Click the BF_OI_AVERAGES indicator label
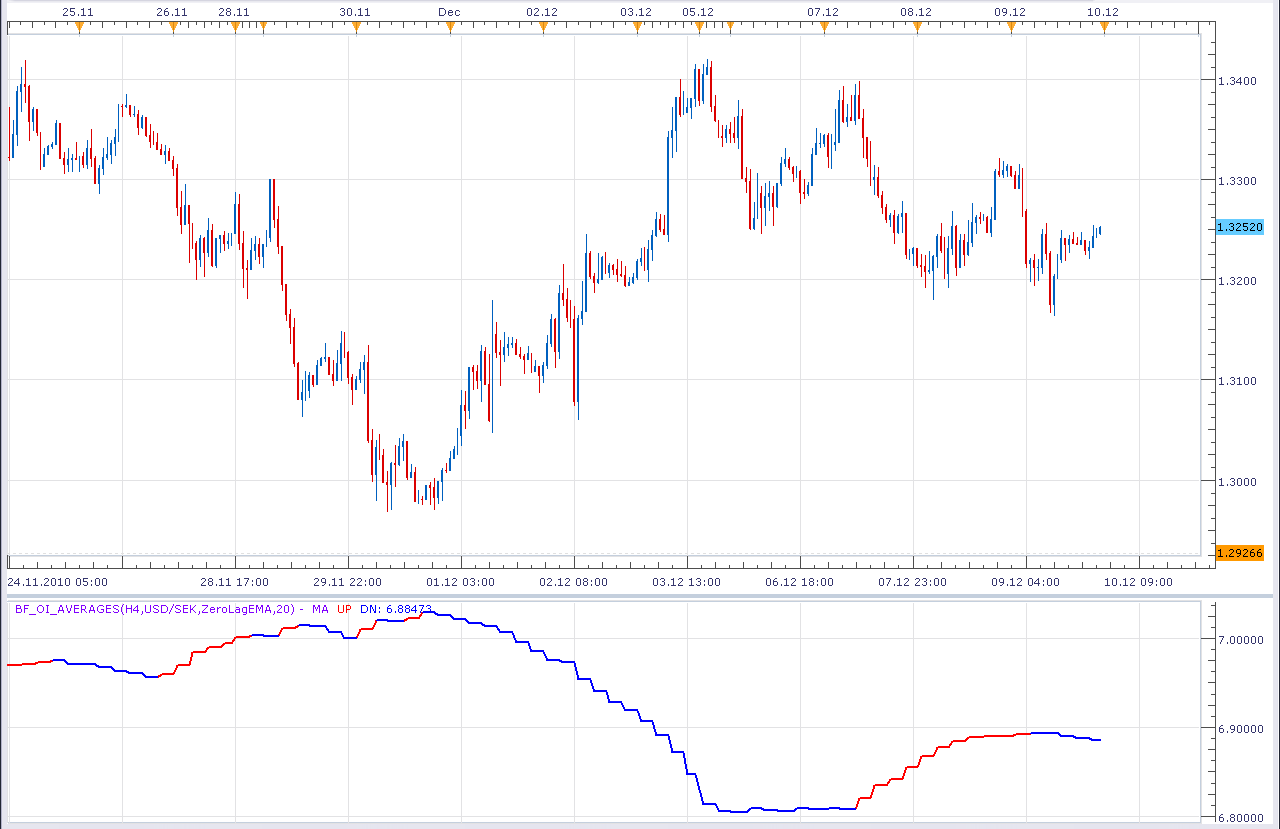The width and height of the screenshot is (1280, 829). (x=155, y=608)
